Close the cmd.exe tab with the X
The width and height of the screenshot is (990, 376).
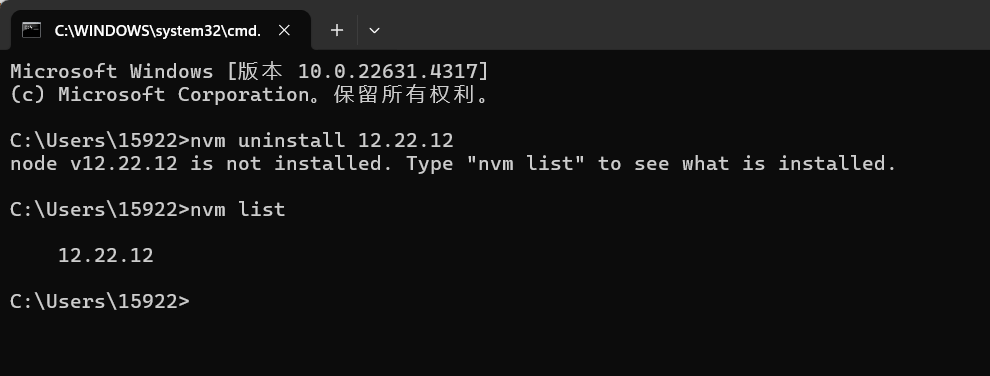tap(284, 30)
